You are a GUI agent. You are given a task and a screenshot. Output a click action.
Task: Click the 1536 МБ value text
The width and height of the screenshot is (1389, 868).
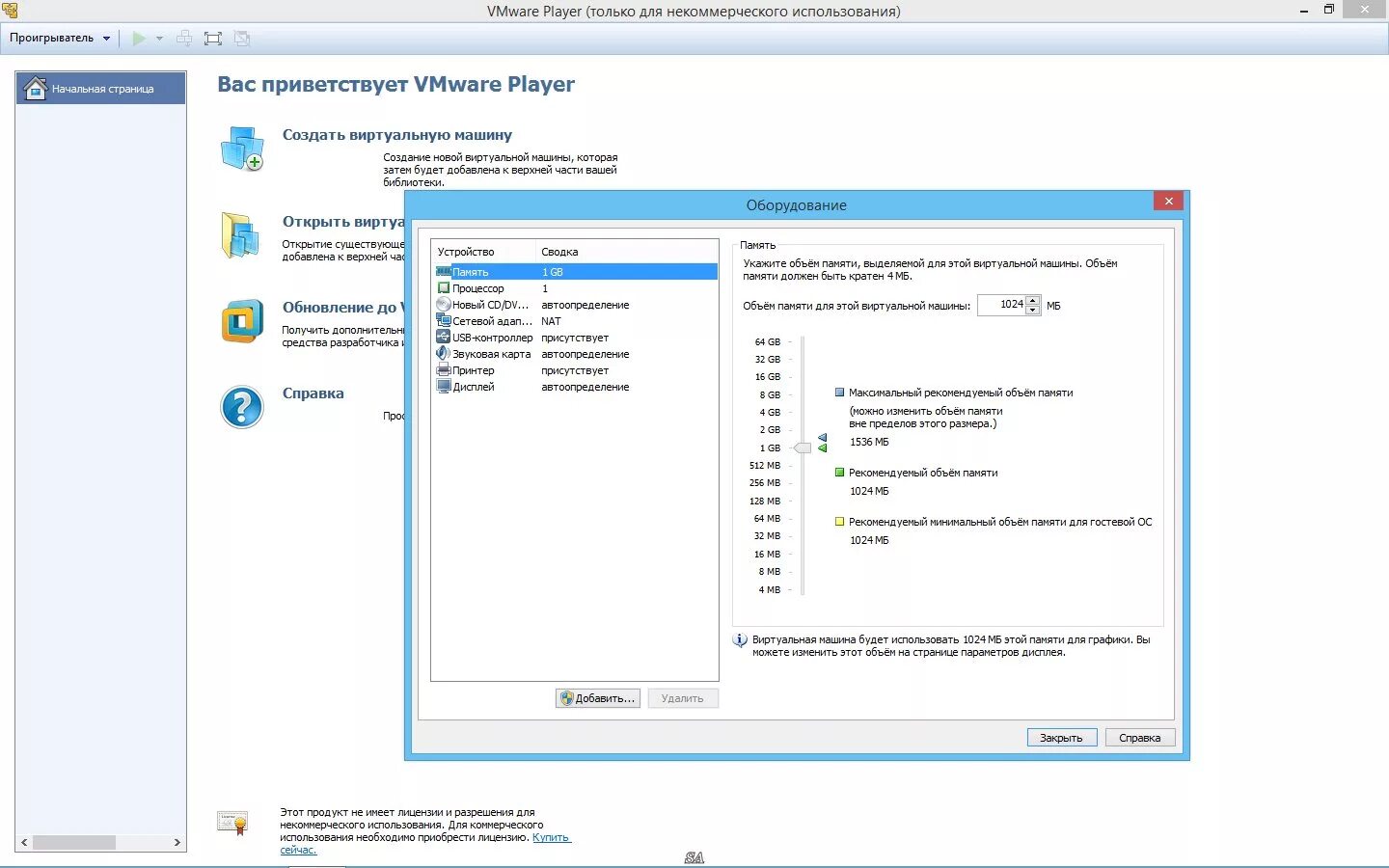869,442
